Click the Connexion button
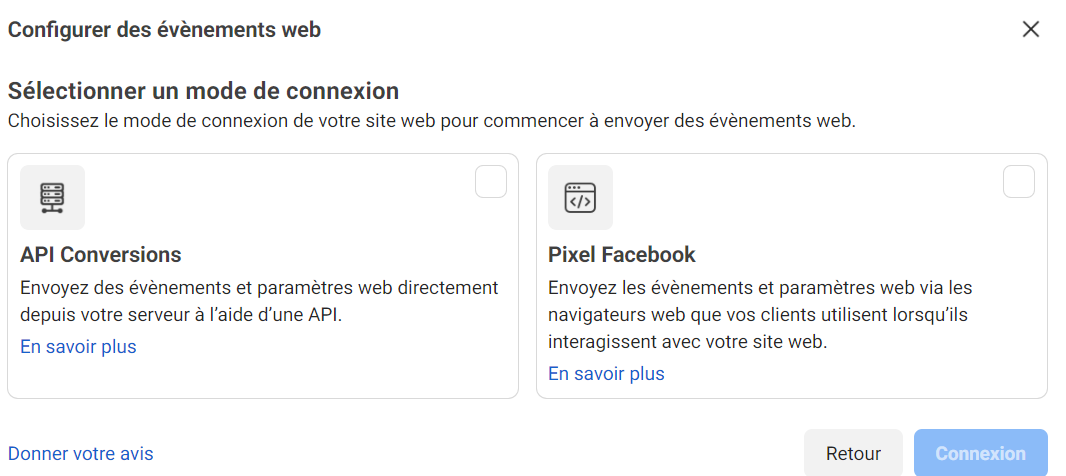The width and height of the screenshot is (1066, 476). [980, 454]
